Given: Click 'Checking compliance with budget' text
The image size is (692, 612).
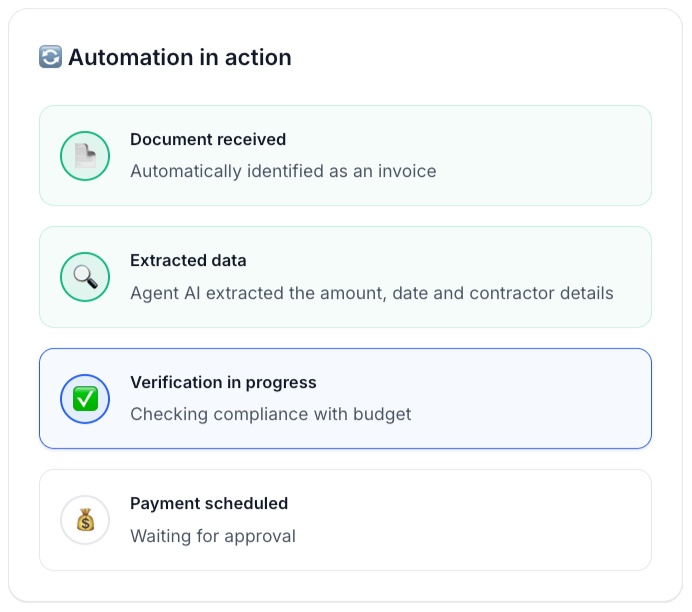Looking at the screenshot, I should pos(271,414).
